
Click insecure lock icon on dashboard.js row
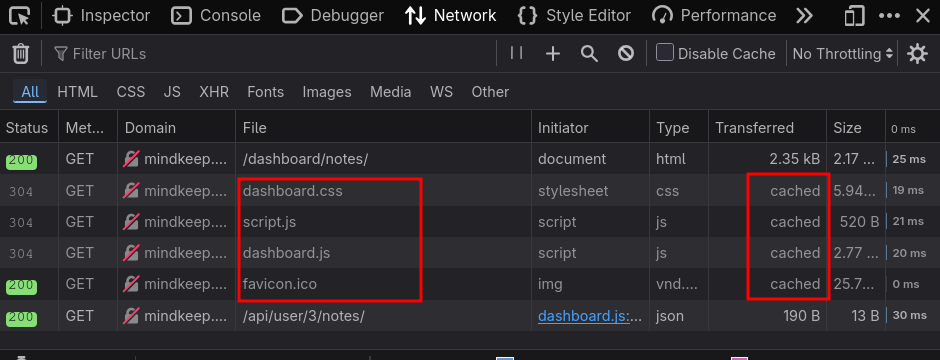131,253
